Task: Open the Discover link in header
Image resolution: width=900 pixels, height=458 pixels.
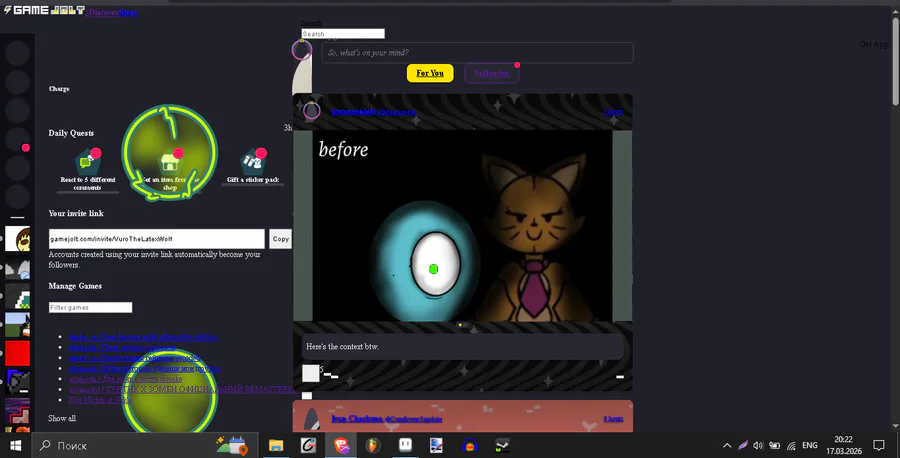Action: [103, 12]
